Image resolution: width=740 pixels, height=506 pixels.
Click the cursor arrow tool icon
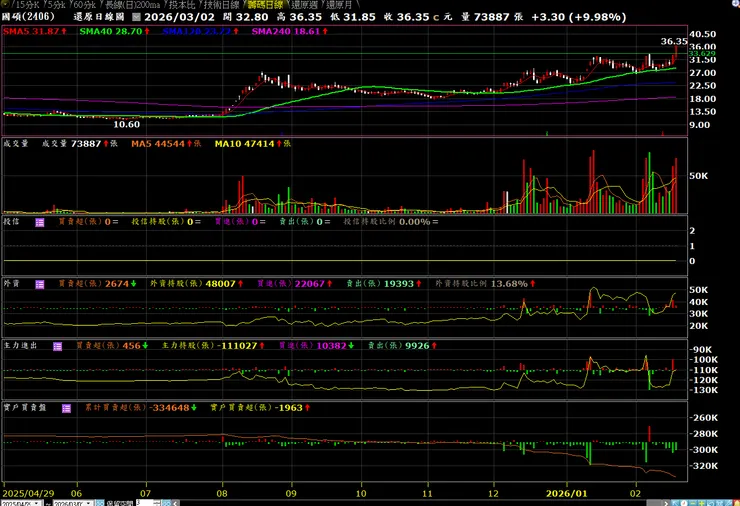(675, 503)
